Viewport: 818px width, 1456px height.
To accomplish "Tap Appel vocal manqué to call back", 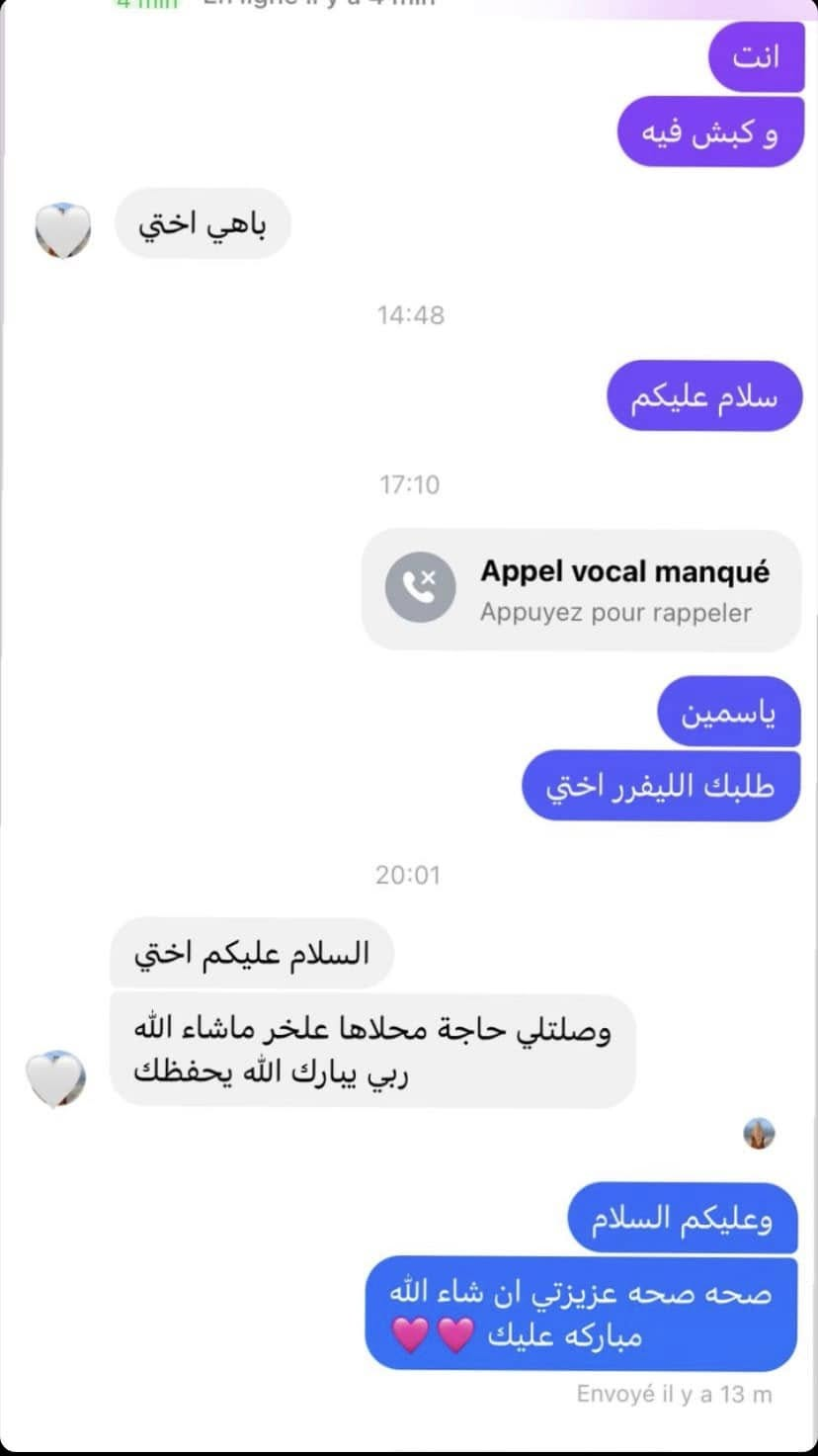I will click(624, 571).
